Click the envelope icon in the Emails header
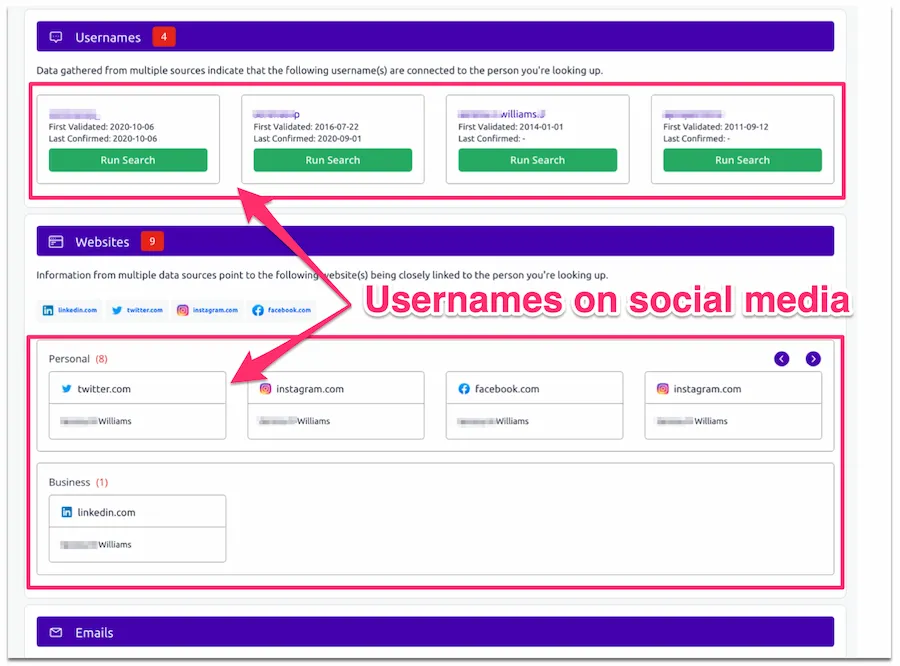Image resolution: width=900 pixels, height=666 pixels. click(x=54, y=632)
